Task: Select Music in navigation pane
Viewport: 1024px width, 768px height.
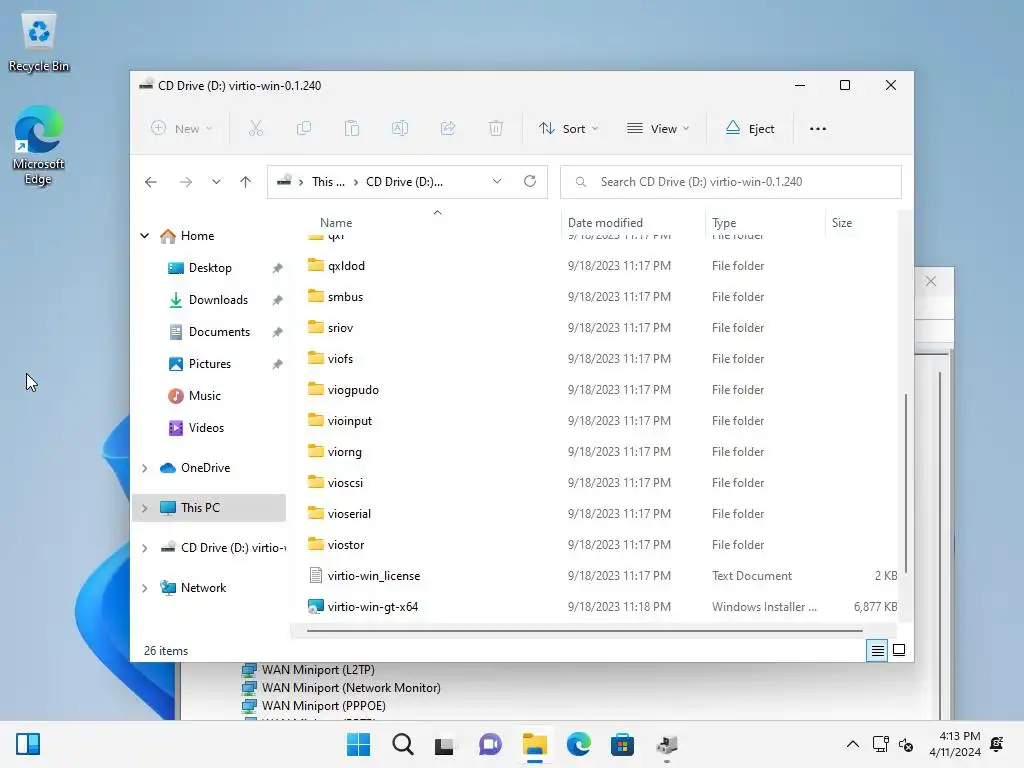Action: (204, 396)
